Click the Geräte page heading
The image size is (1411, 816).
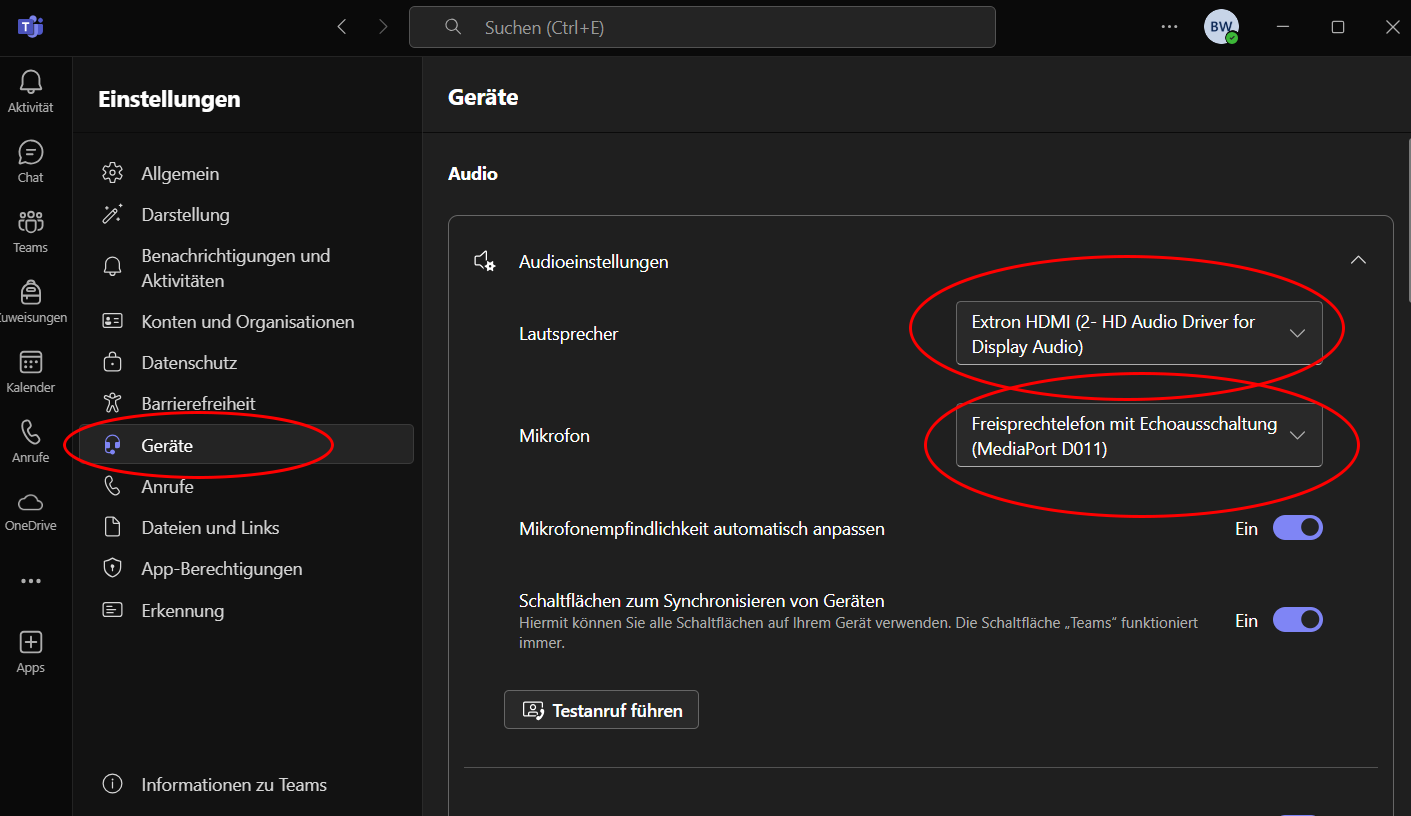click(483, 97)
